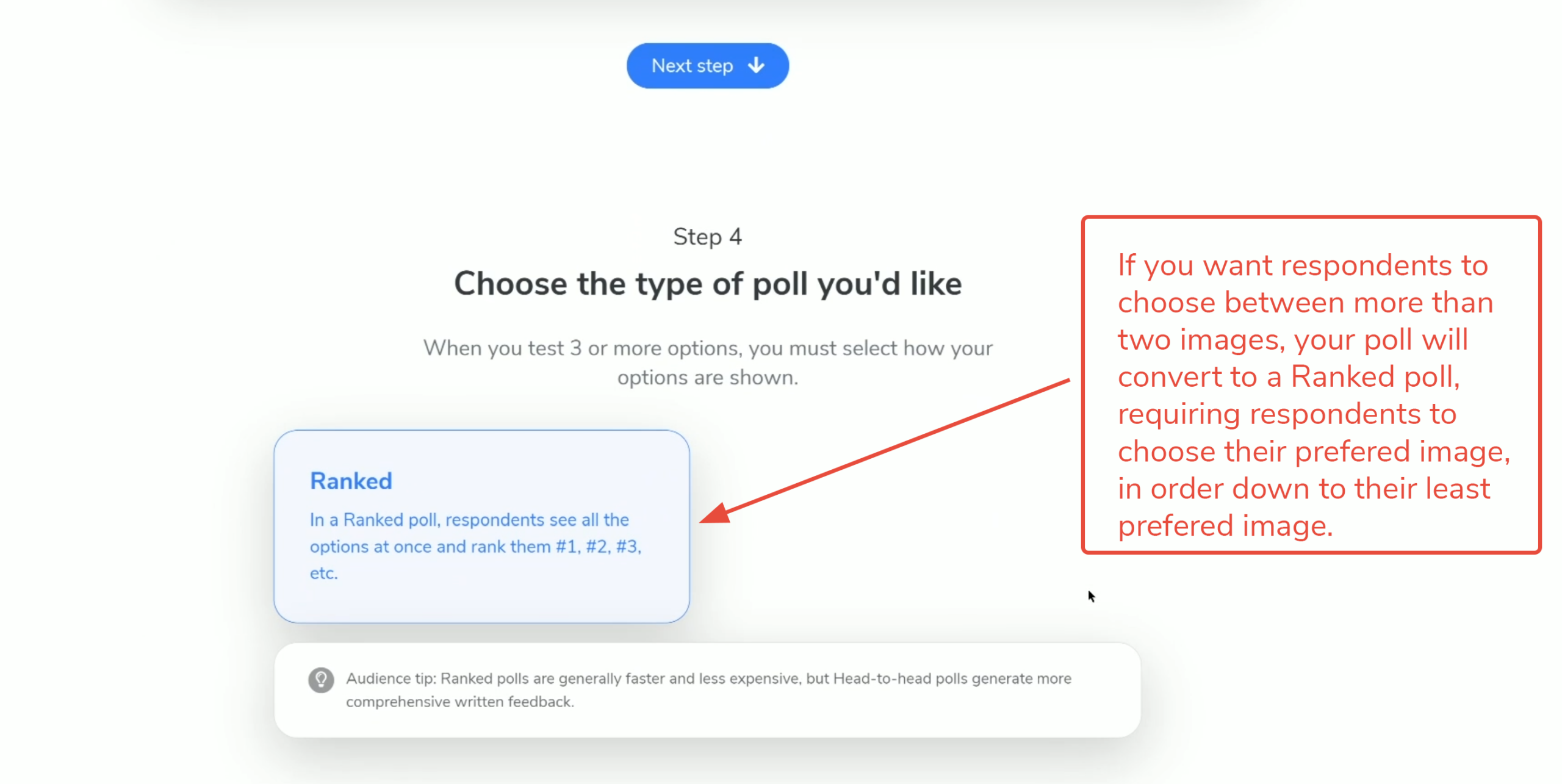Click "If you want respondents to" annotation line

tap(1303, 265)
